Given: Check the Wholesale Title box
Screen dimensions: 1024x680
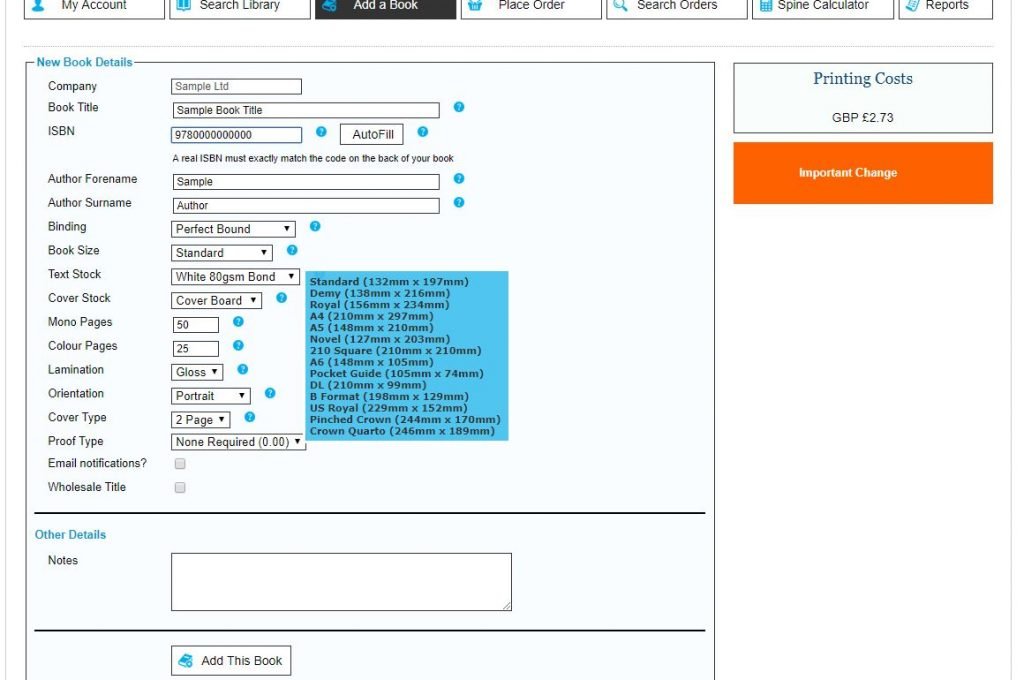Looking at the screenshot, I should click(x=180, y=487).
